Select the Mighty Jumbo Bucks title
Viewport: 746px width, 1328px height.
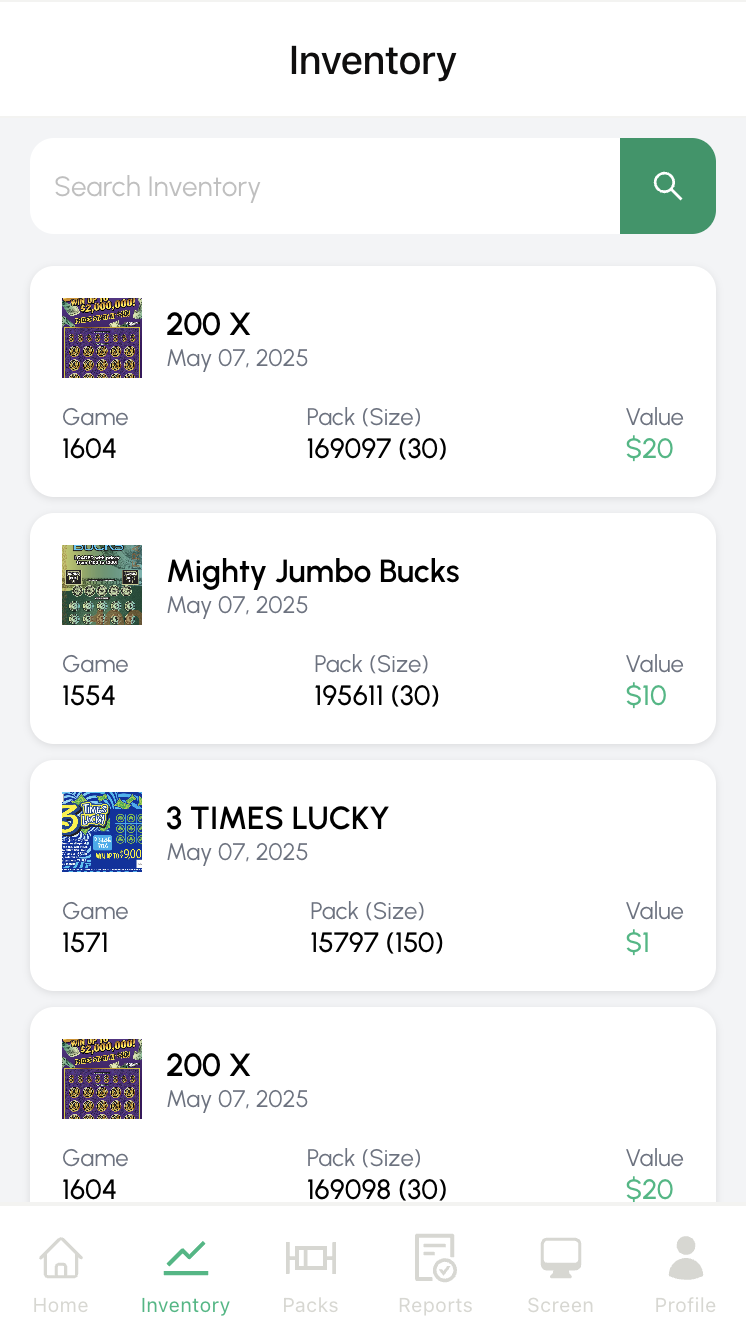coord(313,571)
